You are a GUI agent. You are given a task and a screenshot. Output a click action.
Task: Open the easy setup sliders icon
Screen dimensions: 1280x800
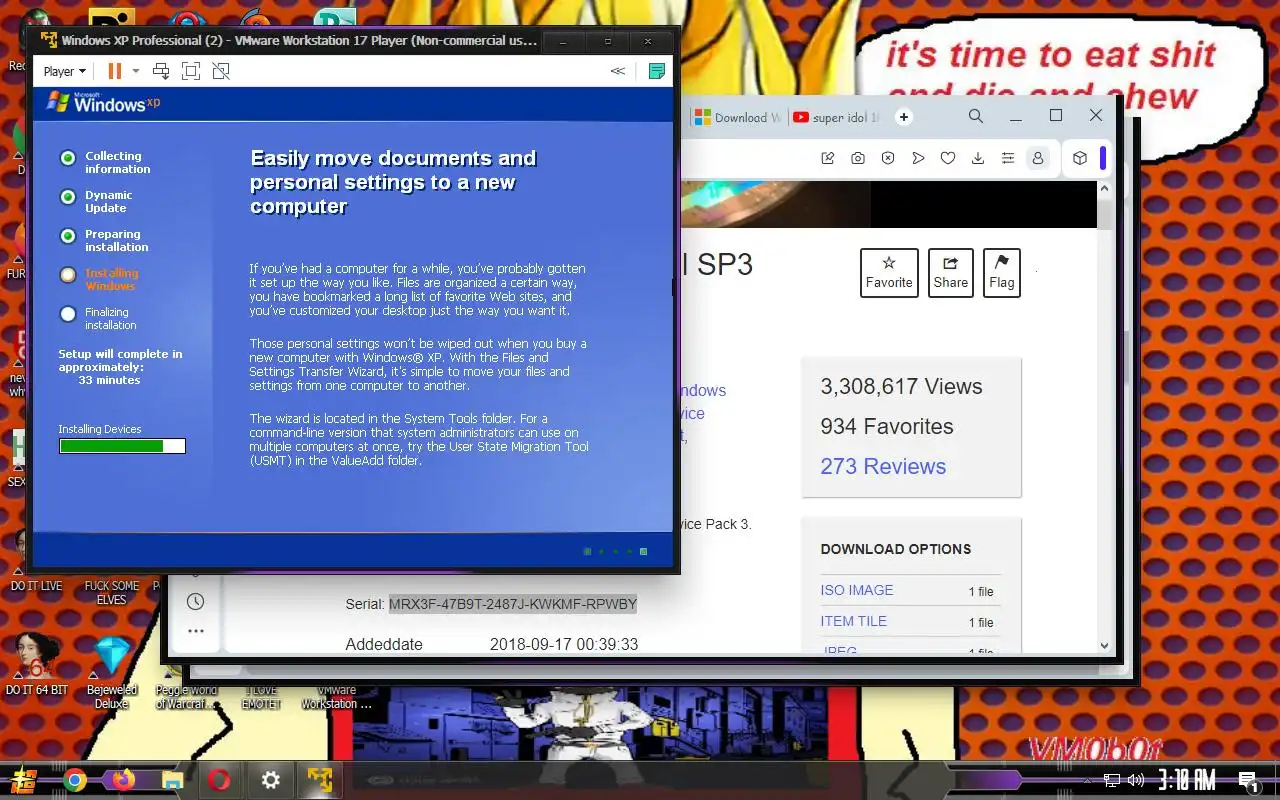click(x=1008, y=158)
